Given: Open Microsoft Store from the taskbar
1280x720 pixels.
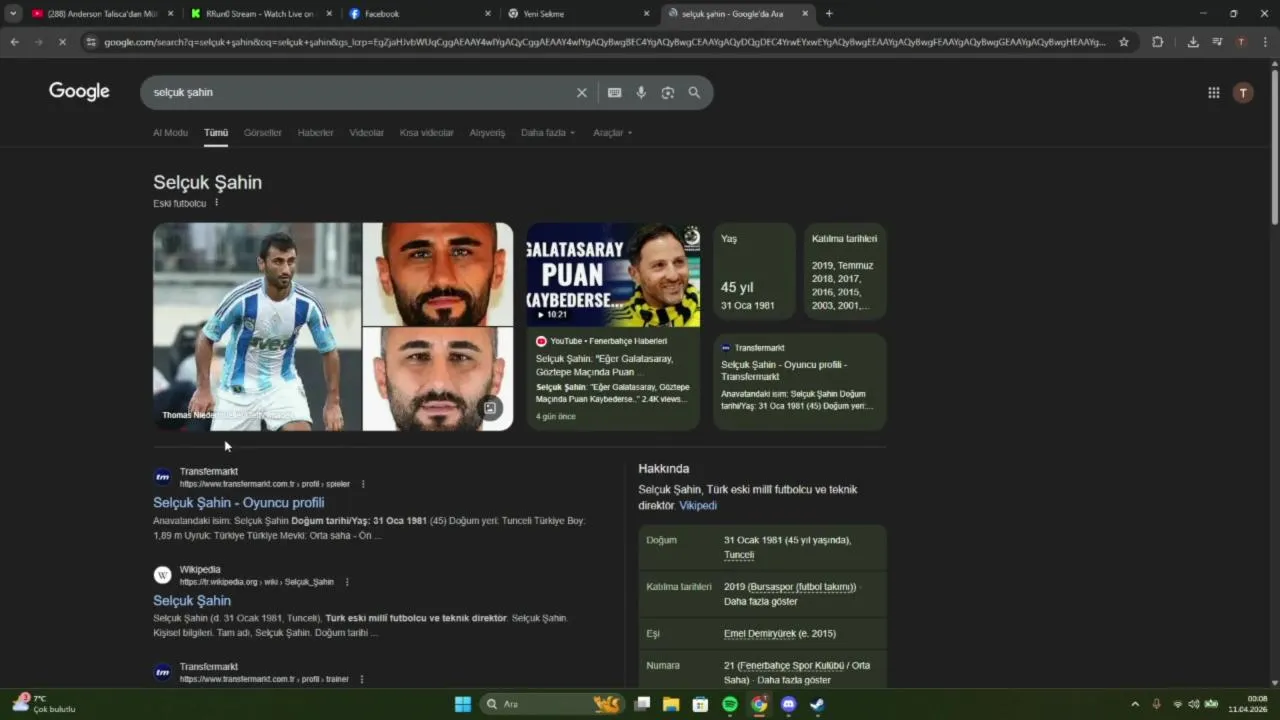Looking at the screenshot, I should 700,704.
